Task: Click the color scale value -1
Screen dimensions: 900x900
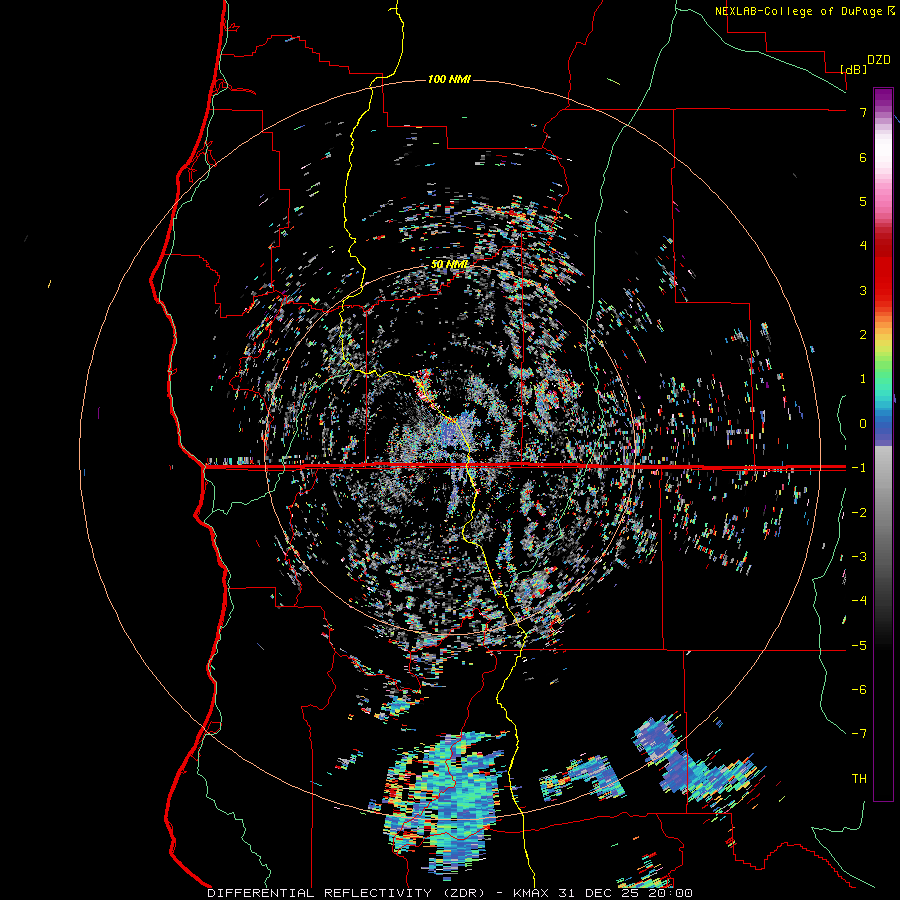Action: tap(859, 468)
